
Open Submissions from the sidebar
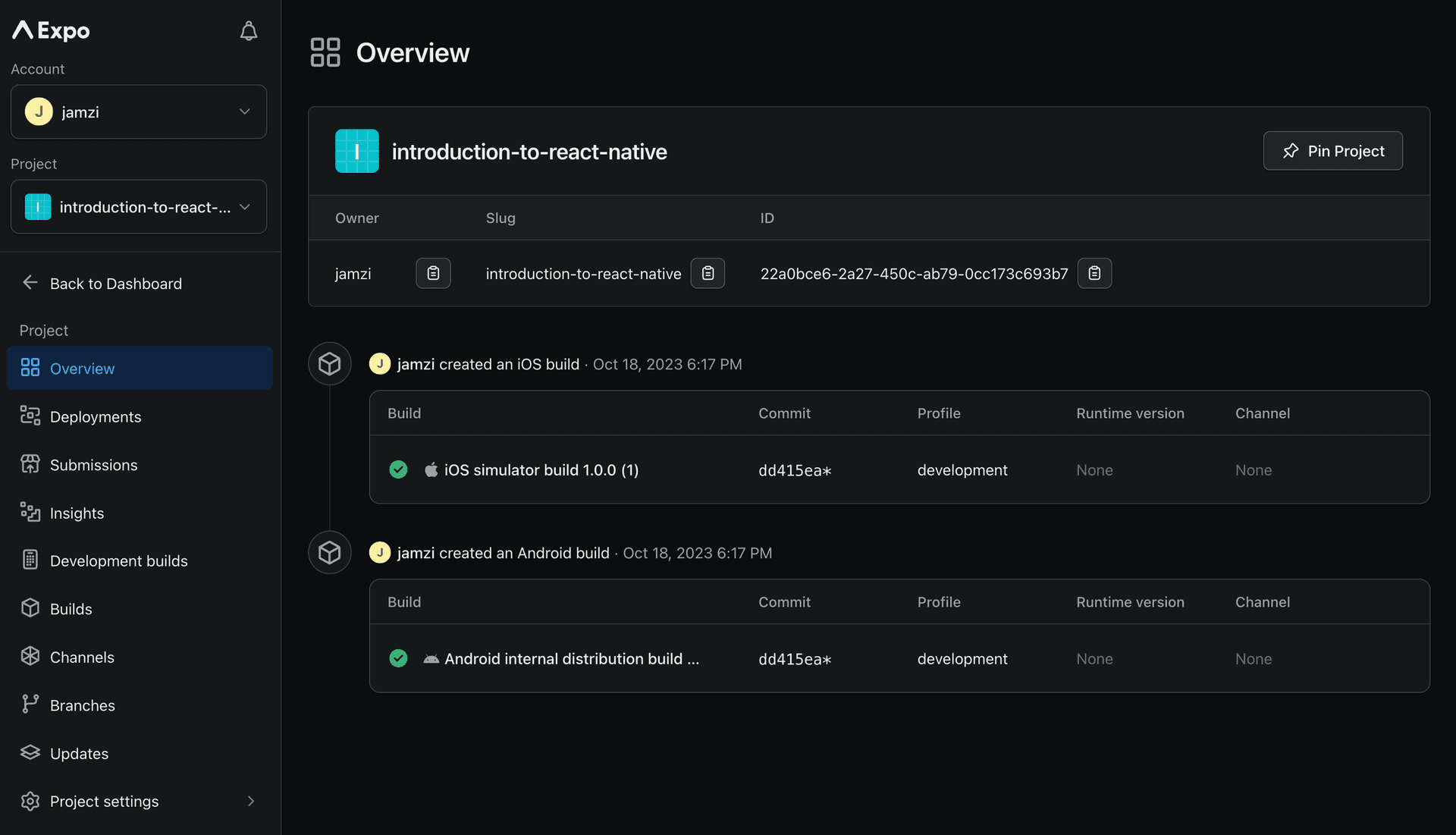click(x=93, y=464)
